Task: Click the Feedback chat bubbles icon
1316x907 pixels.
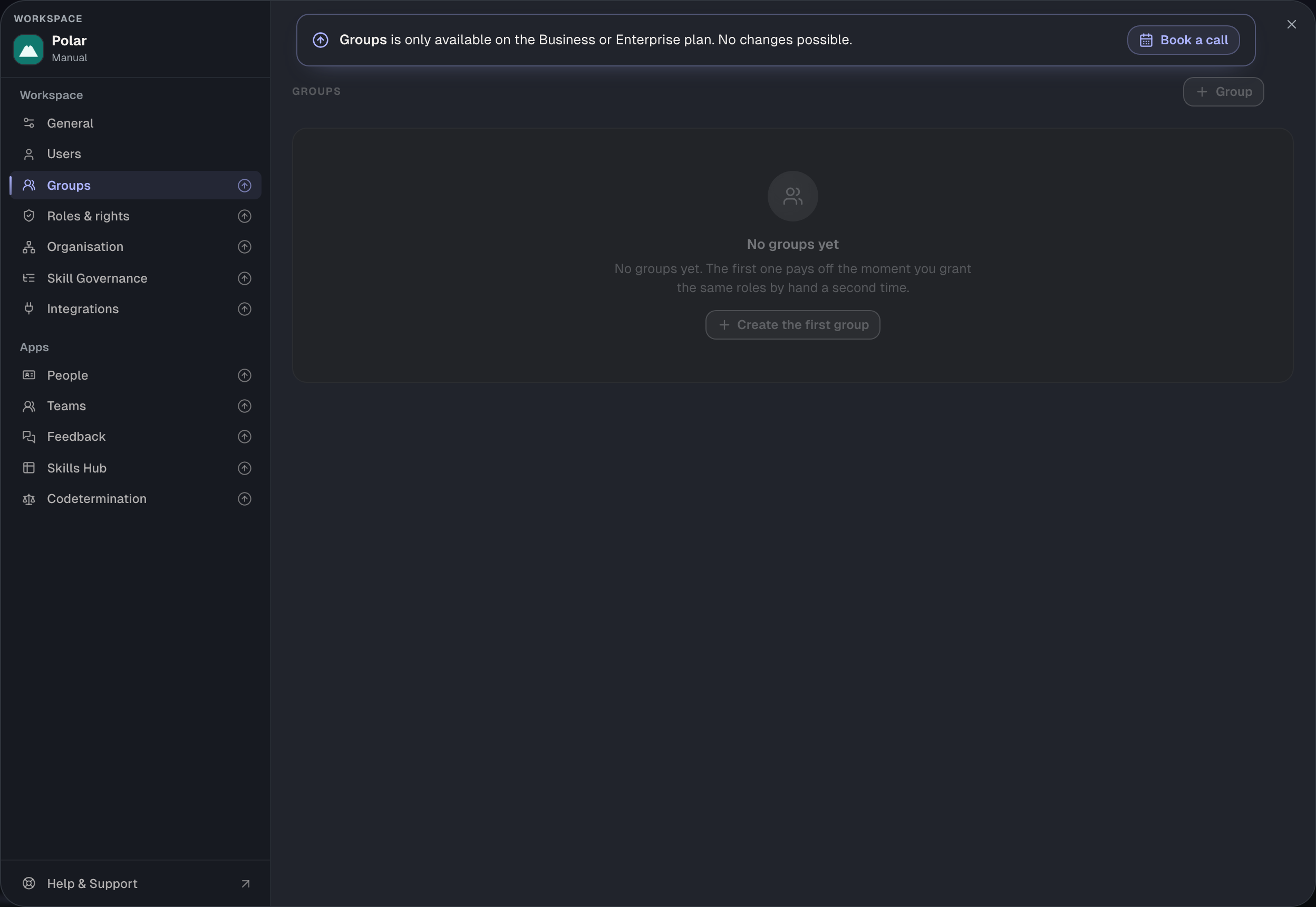Action: coord(29,437)
